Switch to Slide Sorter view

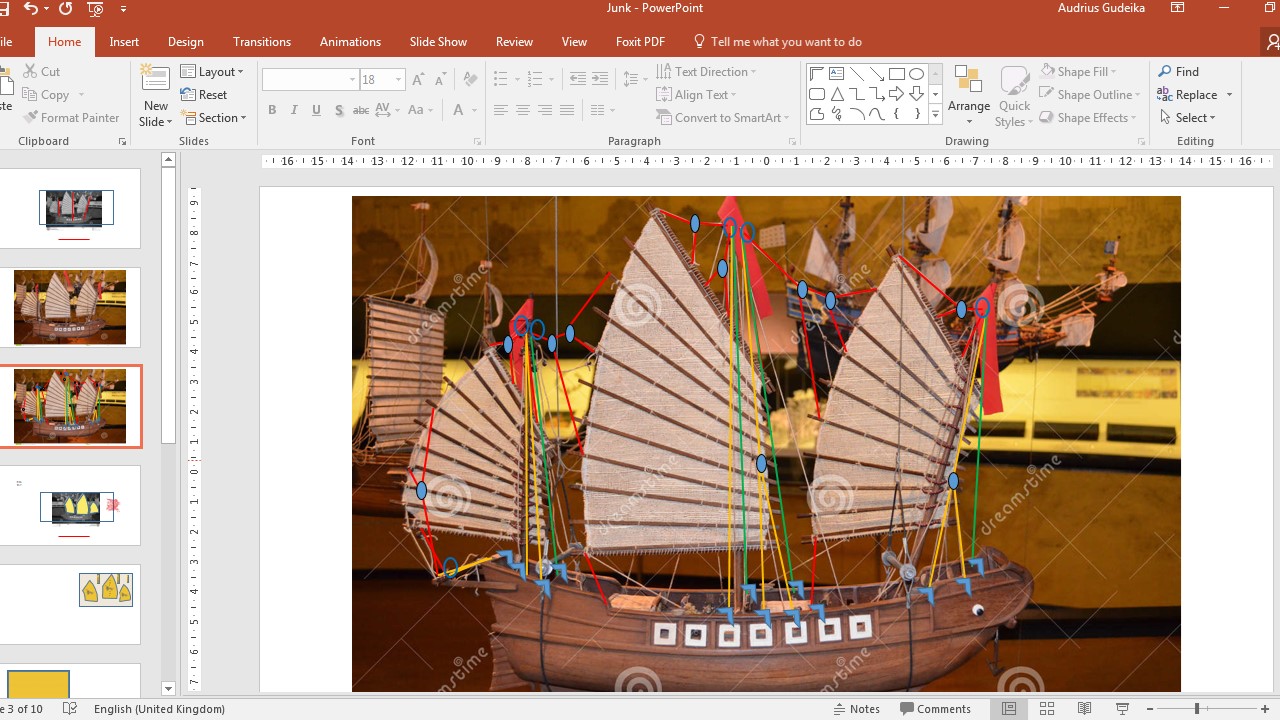tap(1047, 709)
